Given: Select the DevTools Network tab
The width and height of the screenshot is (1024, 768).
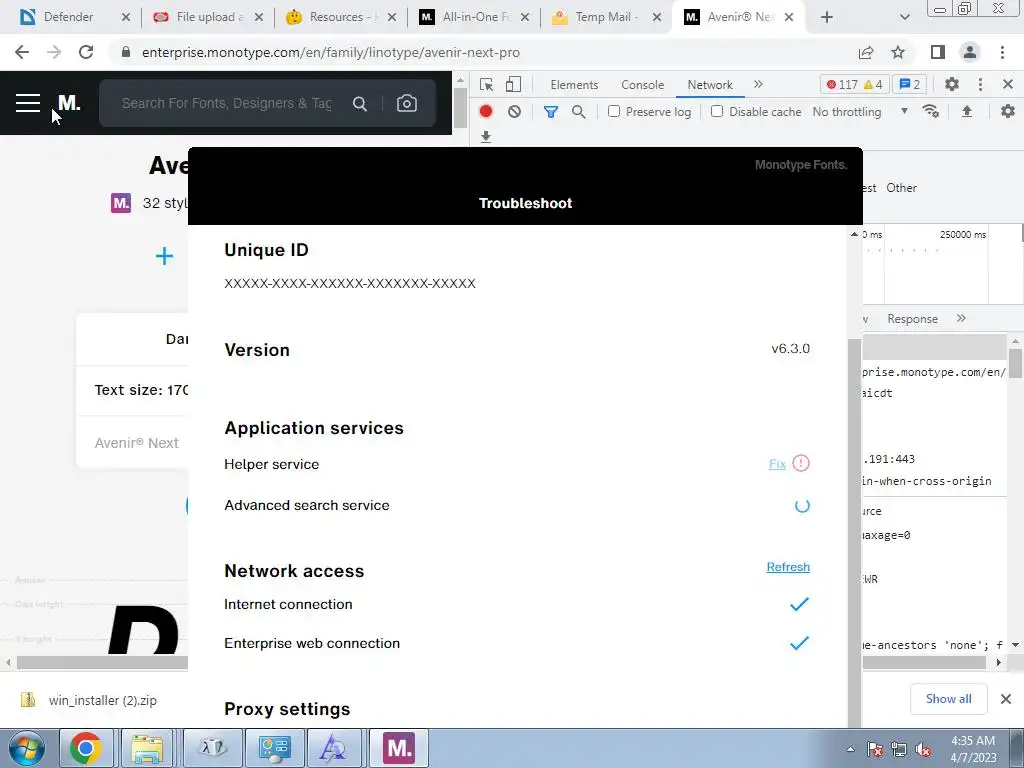Looking at the screenshot, I should 710,85.
